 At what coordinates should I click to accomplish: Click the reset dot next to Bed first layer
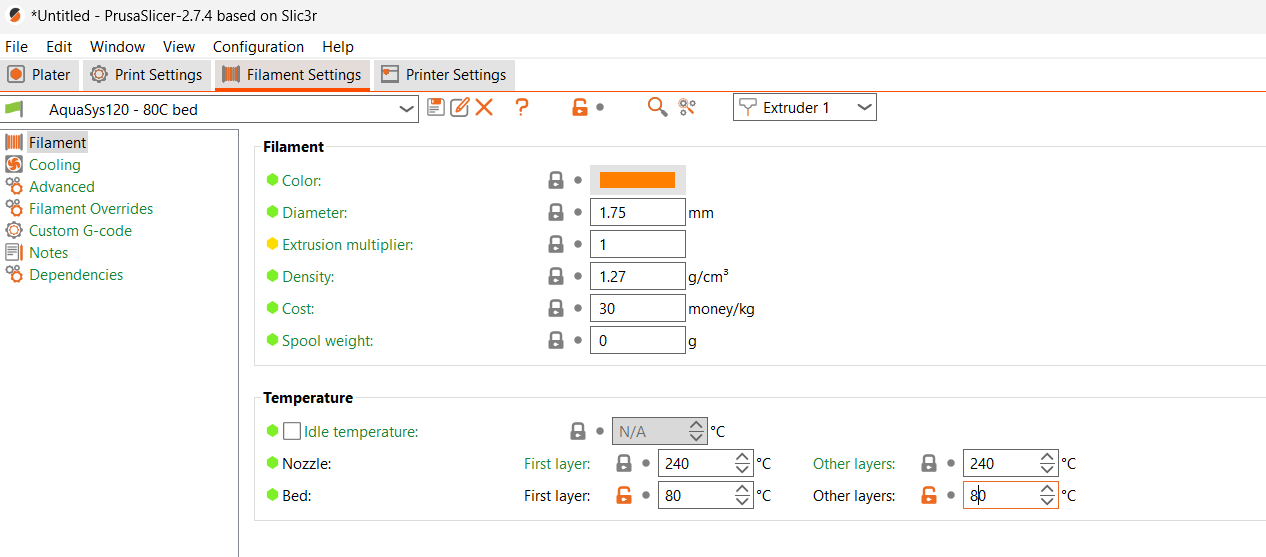pyautogui.click(x=646, y=496)
